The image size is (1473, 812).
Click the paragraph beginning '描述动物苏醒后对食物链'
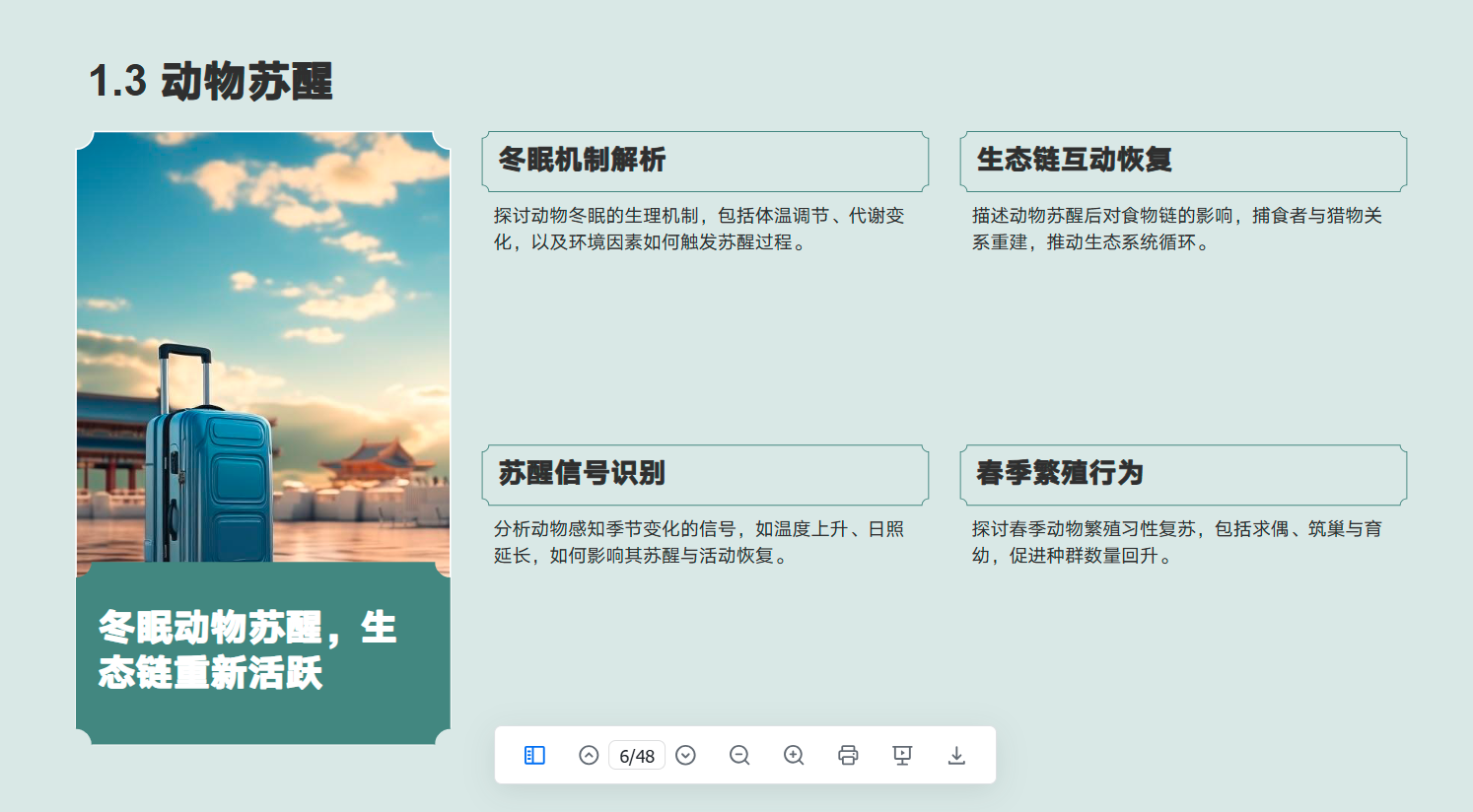pyautogui.click(x=1177, y=229)
